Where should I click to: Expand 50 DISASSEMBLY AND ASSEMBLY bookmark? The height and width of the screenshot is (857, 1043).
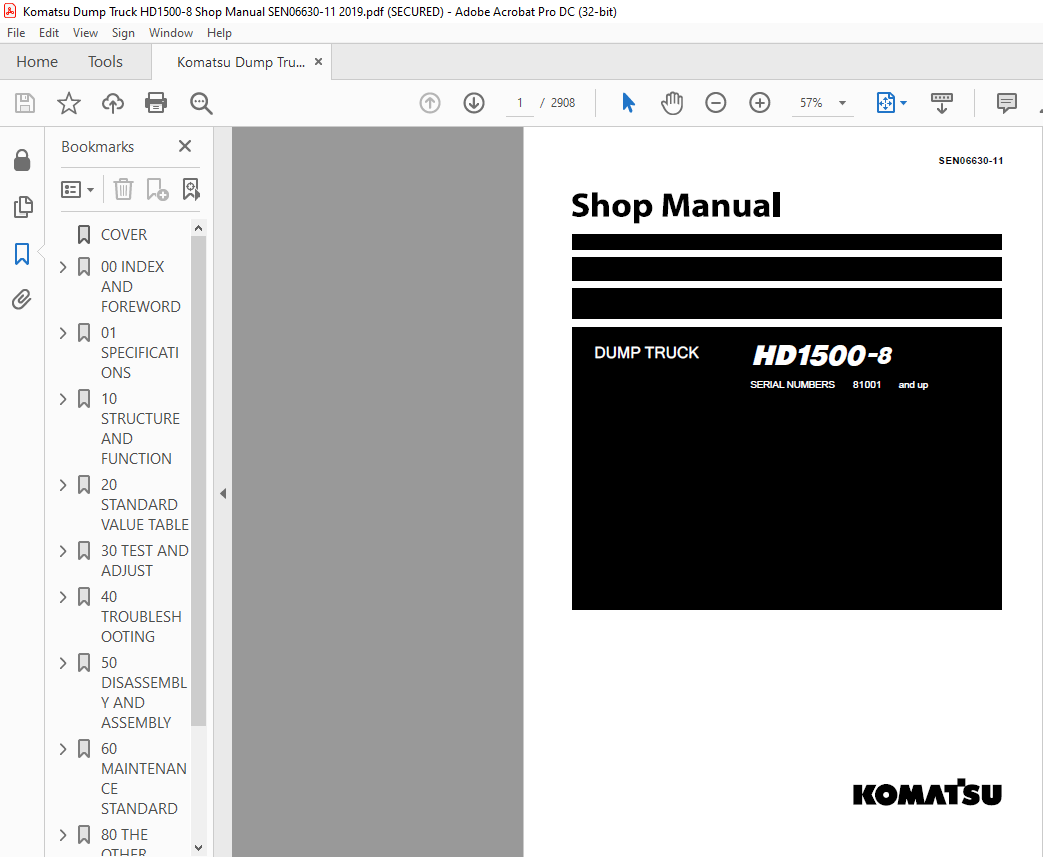[63, 663]
